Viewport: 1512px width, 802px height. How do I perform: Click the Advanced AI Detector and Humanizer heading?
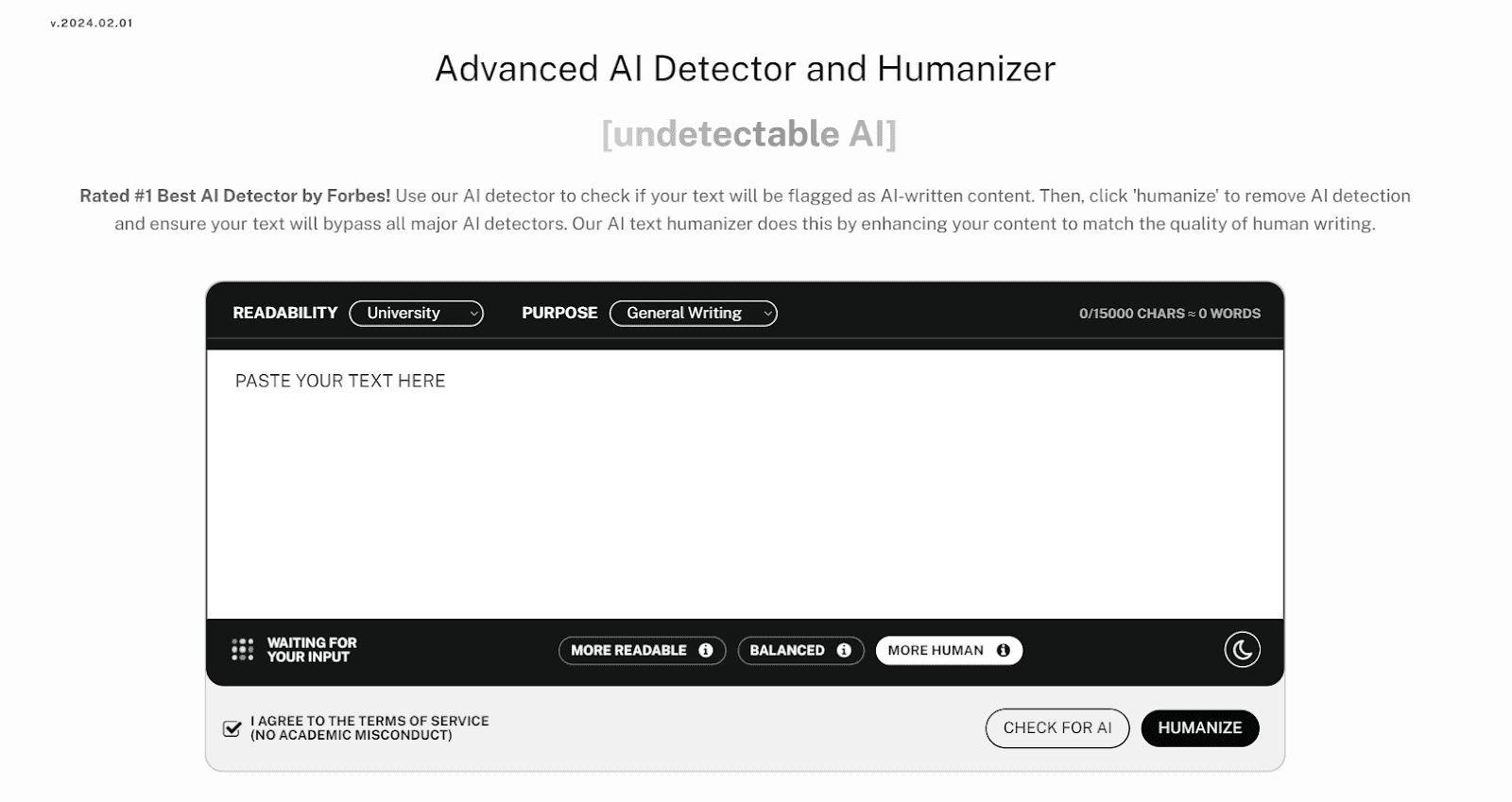pyautogui.click(x=745, y=69)
